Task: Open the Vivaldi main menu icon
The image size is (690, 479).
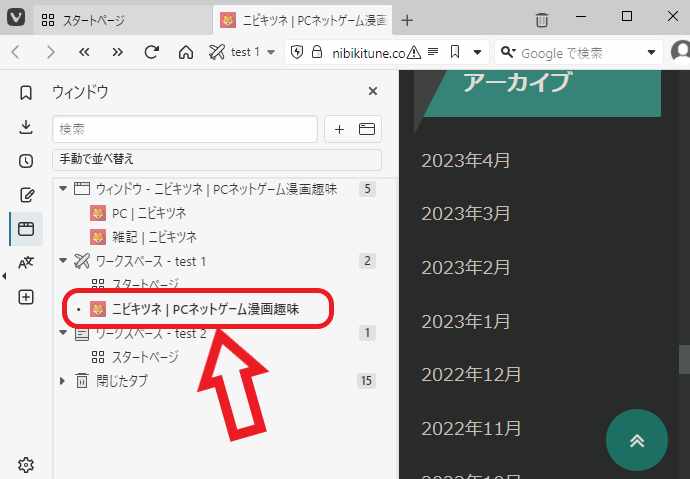Action: point(16,18)
